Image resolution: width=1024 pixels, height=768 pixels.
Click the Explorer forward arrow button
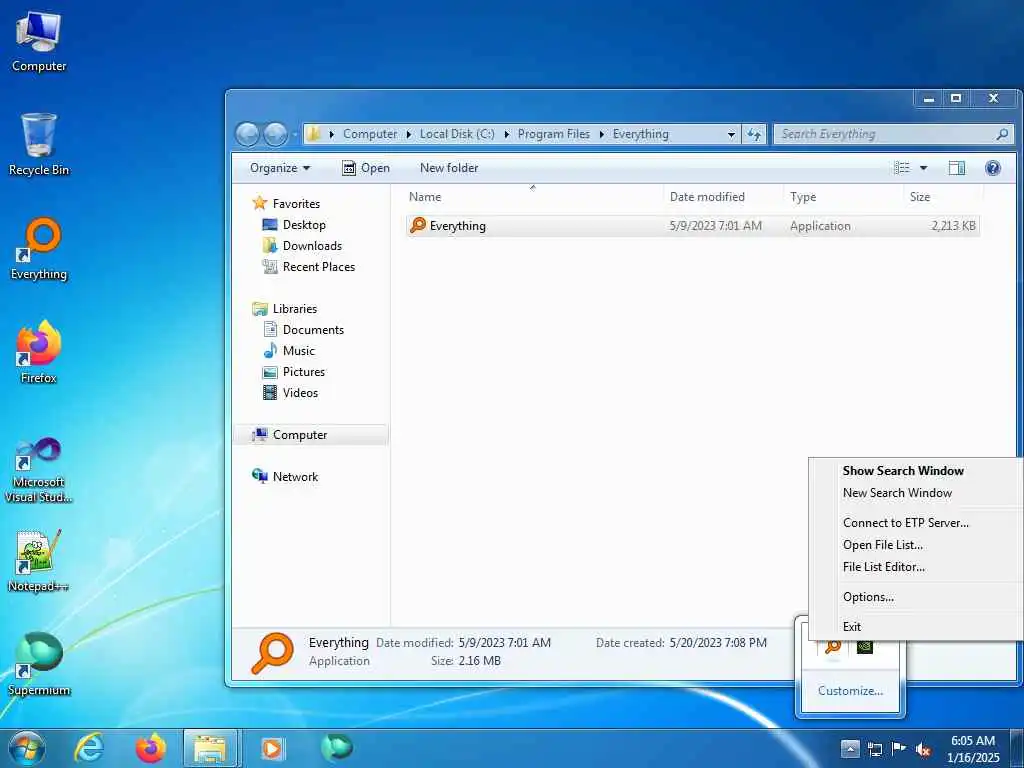(275, 135)
